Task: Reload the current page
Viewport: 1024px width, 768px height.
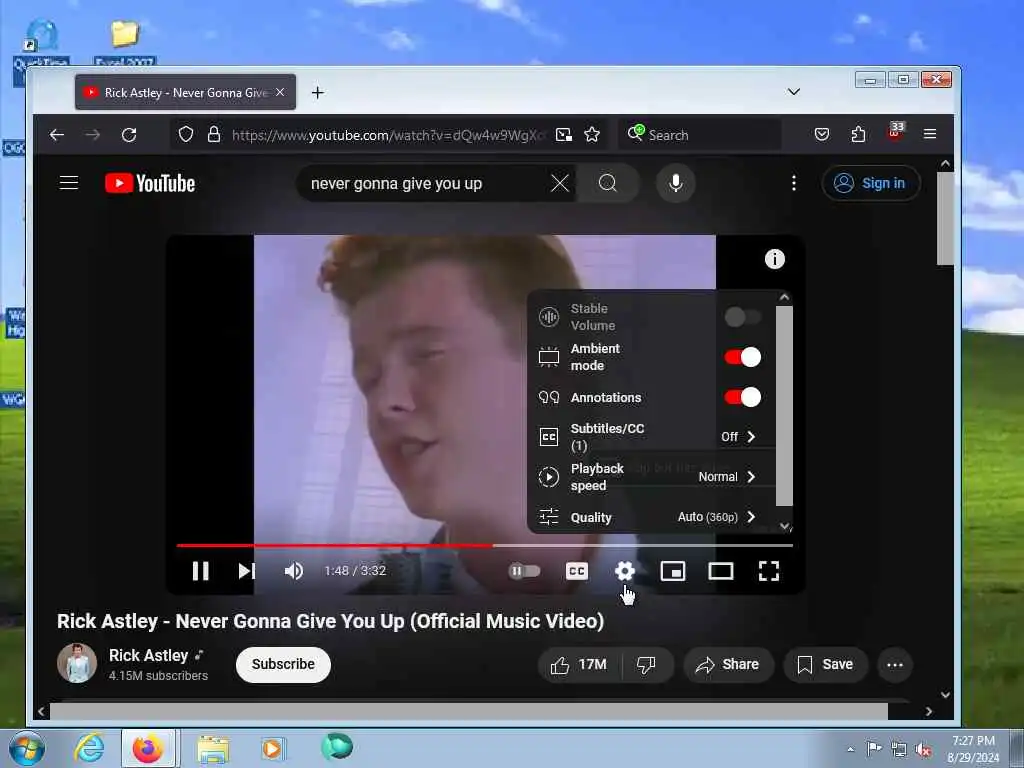Action: click(x=129, y=135)
